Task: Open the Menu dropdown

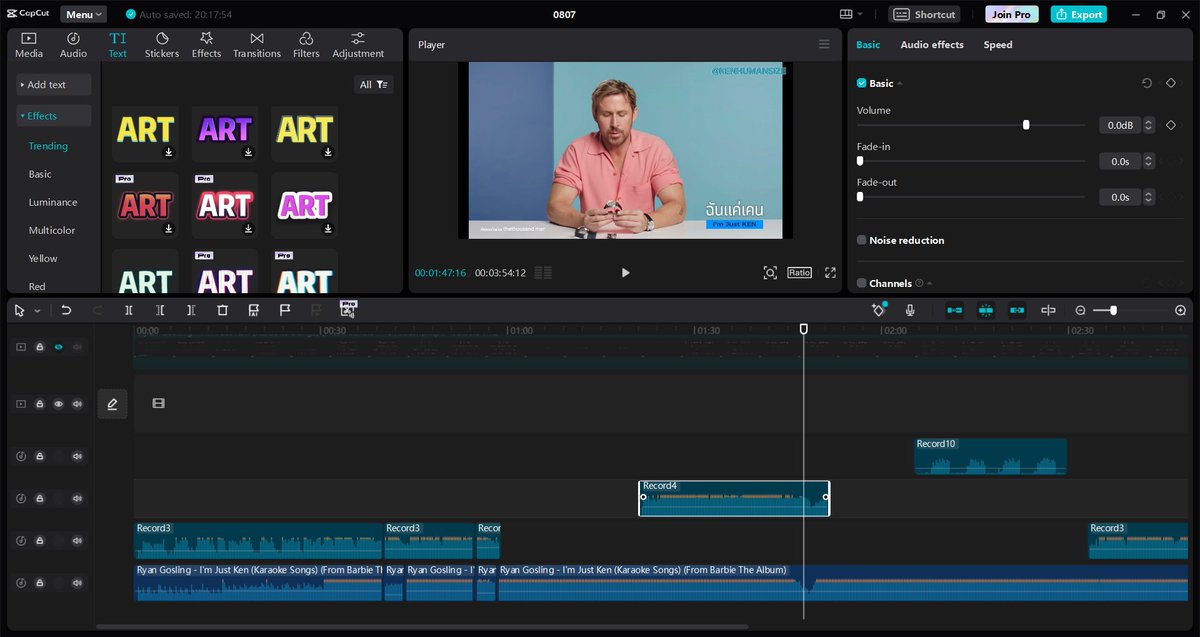Action: coord(83,14)
